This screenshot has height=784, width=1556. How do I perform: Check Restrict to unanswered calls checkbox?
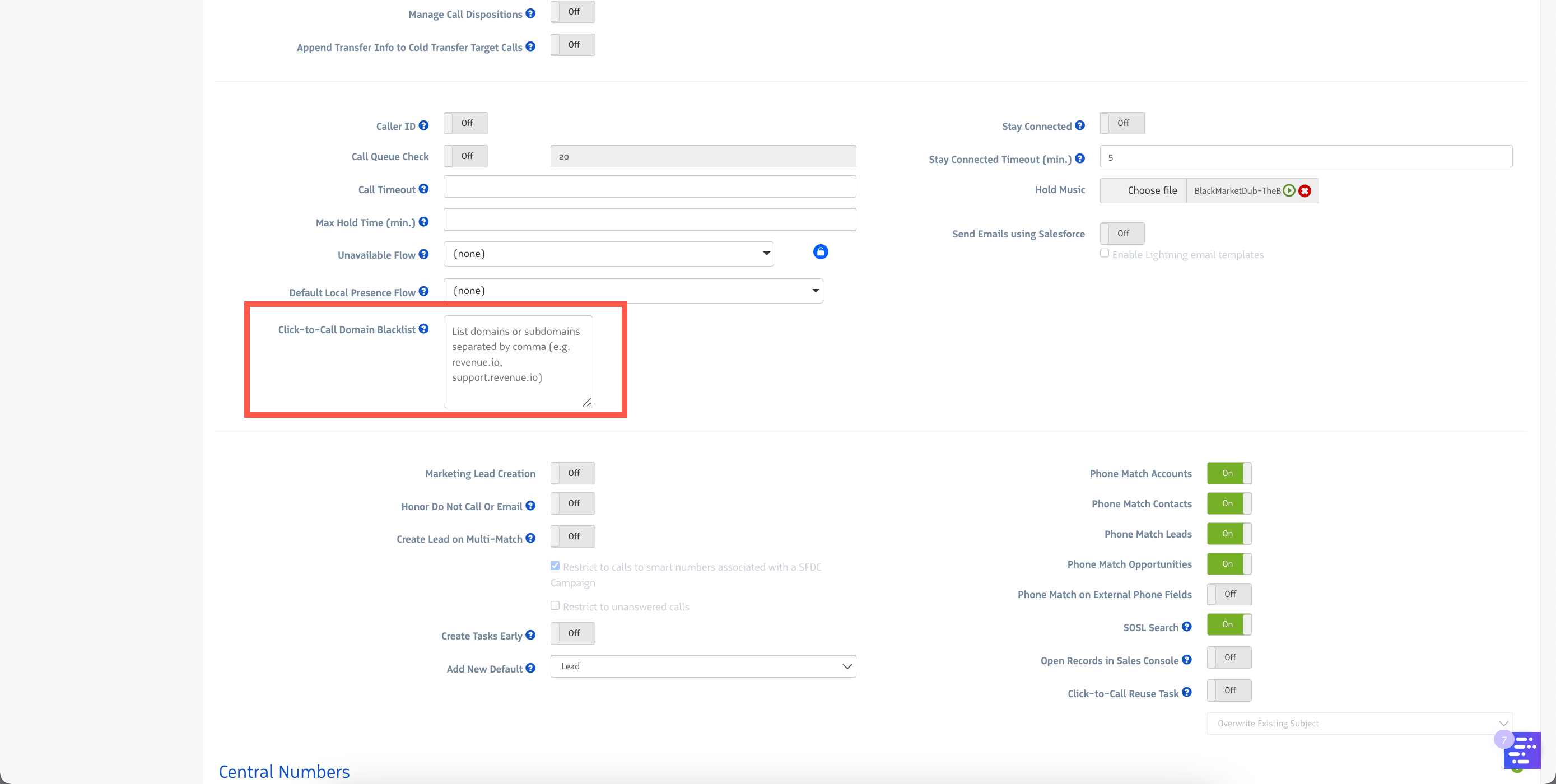coord(555,606)
